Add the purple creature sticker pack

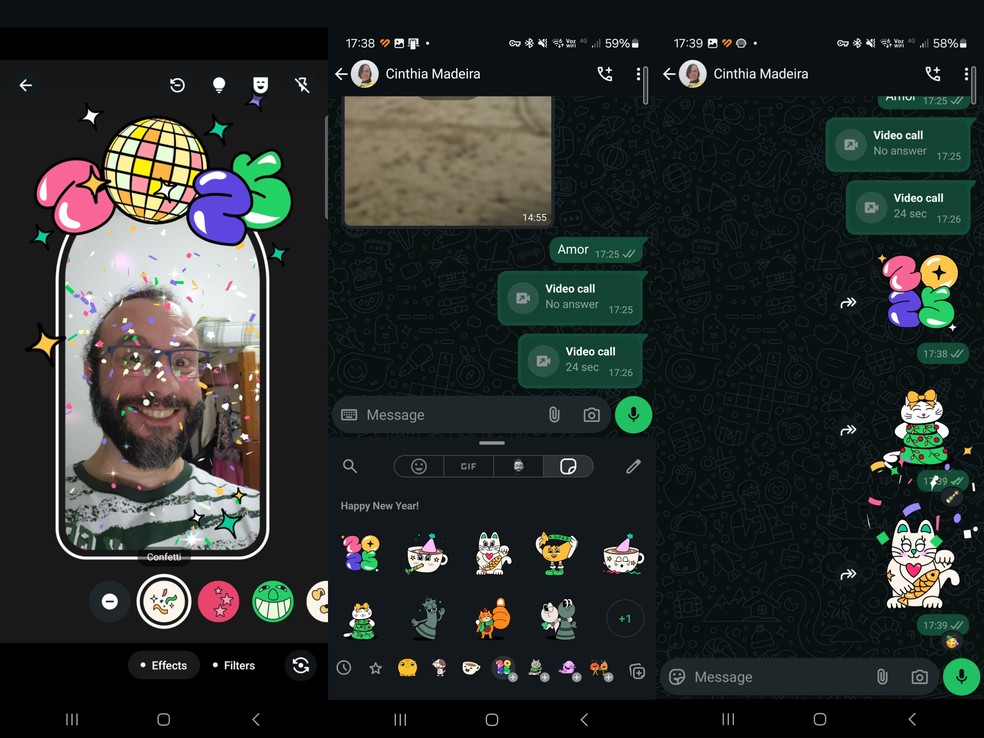coord(568,669)
